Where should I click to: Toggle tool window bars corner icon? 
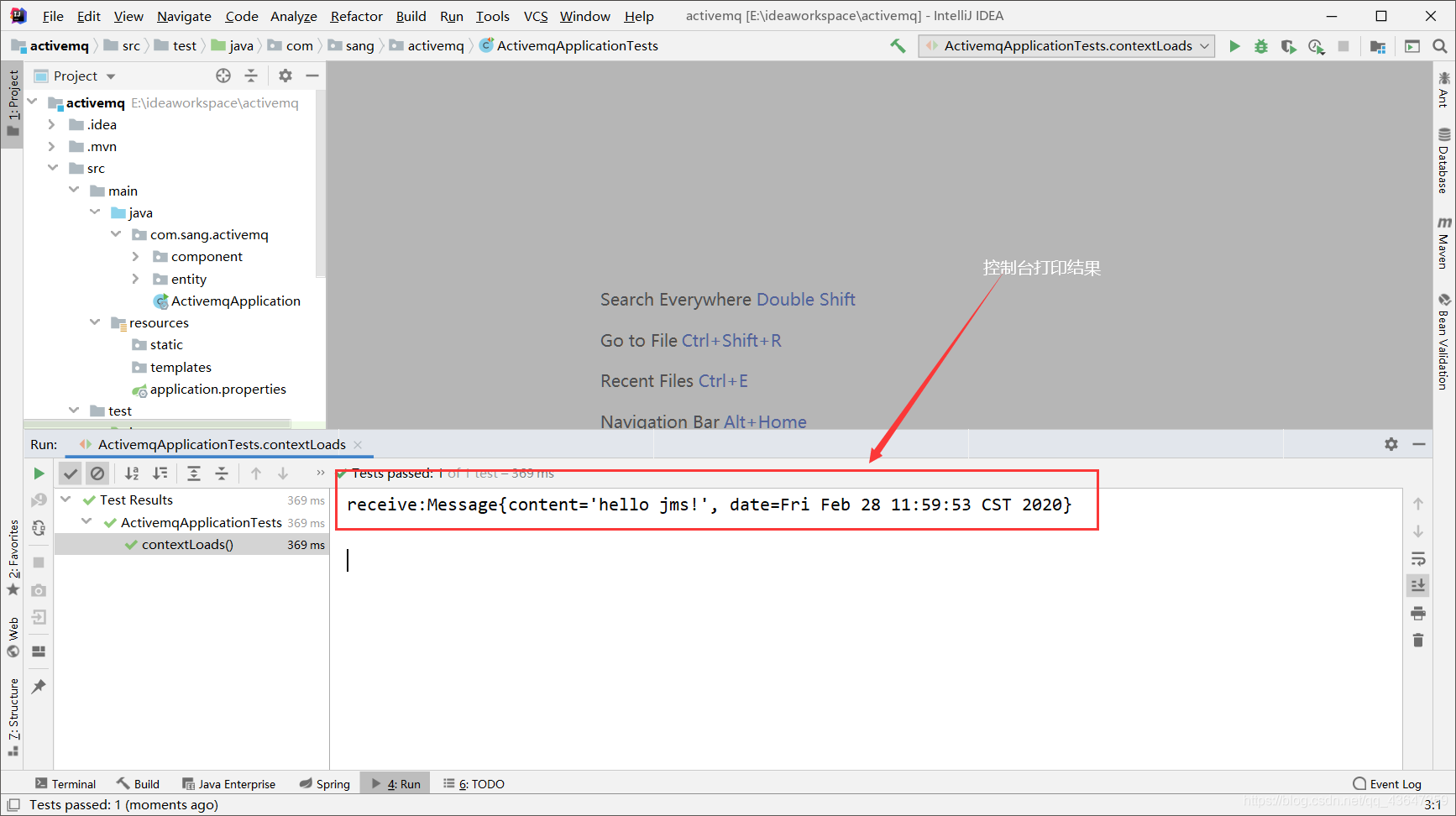13,804
